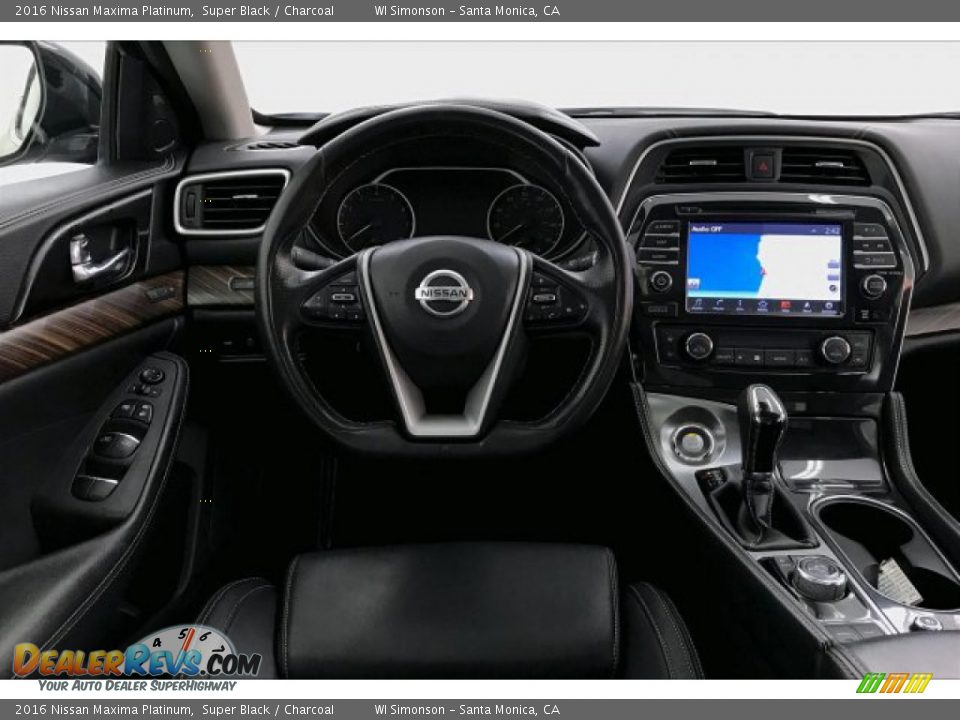Click the right climate control knob below the screen

click(836, 350)
